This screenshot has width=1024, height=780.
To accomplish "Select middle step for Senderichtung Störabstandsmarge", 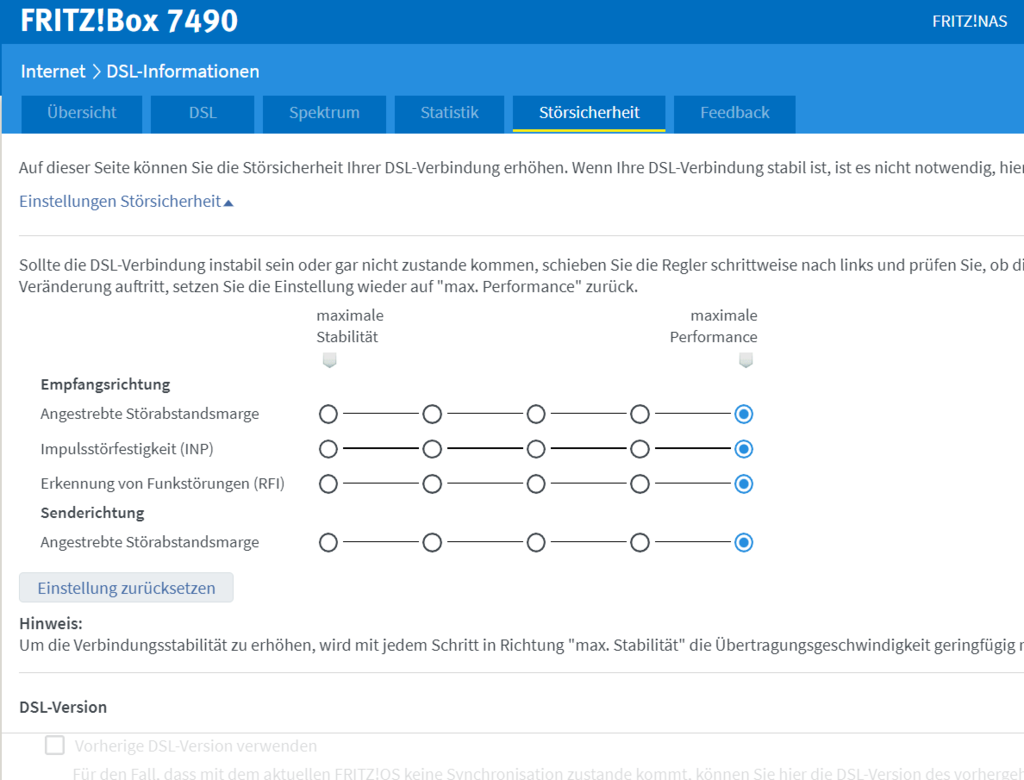I will click(536, 542).
